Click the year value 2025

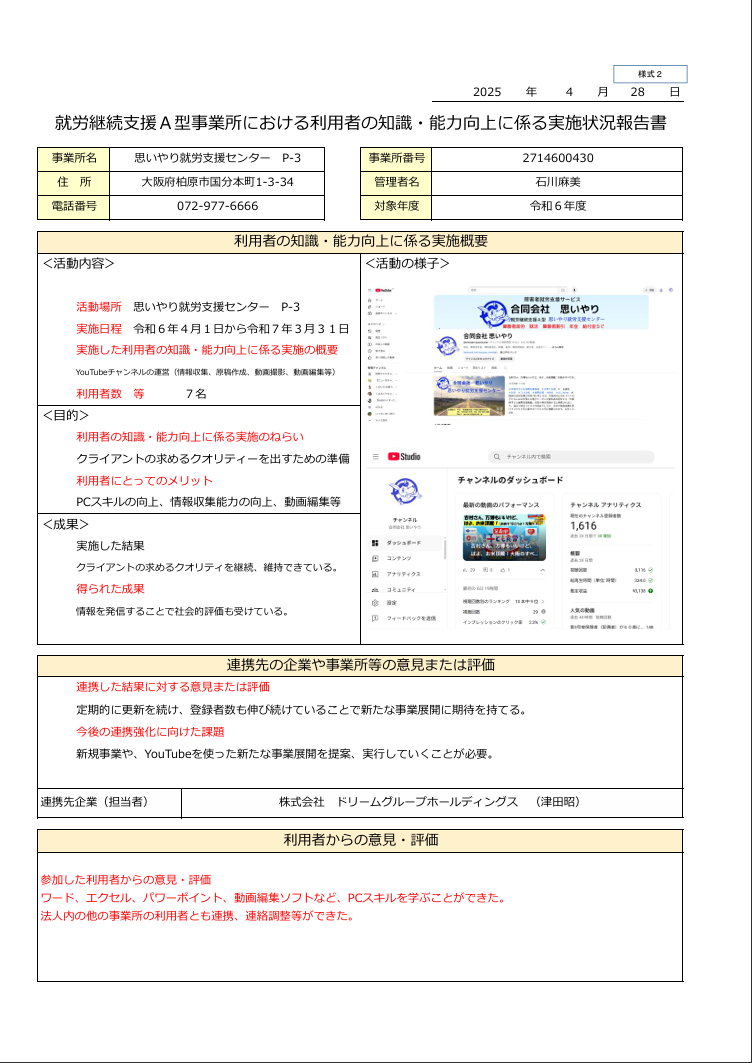pos(487,92)
